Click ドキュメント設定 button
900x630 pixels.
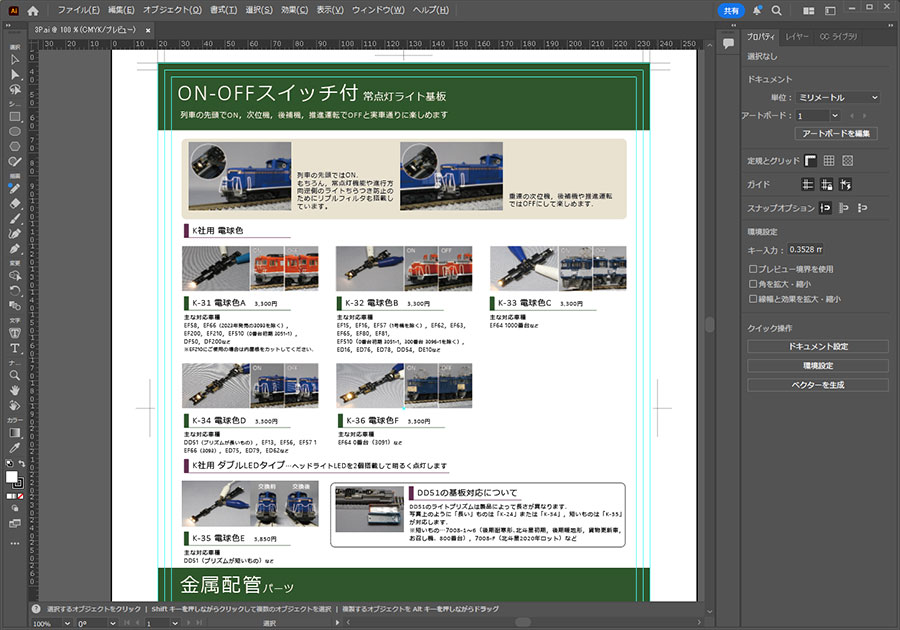click(817, 346)
